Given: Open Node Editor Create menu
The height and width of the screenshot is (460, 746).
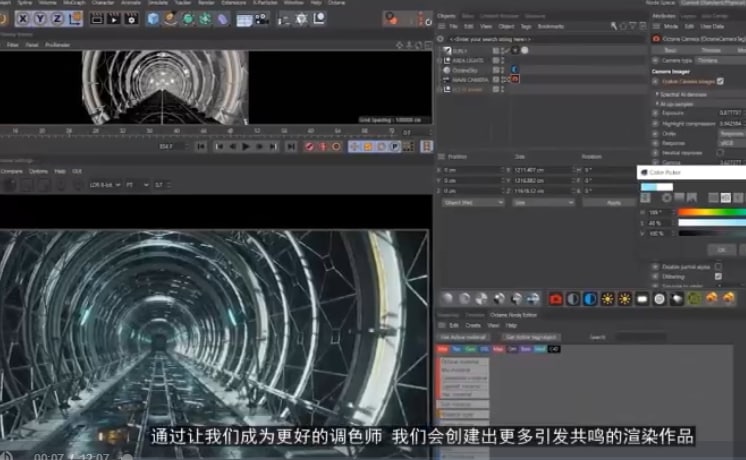Looking at the screenshot, I should point(473,325).
